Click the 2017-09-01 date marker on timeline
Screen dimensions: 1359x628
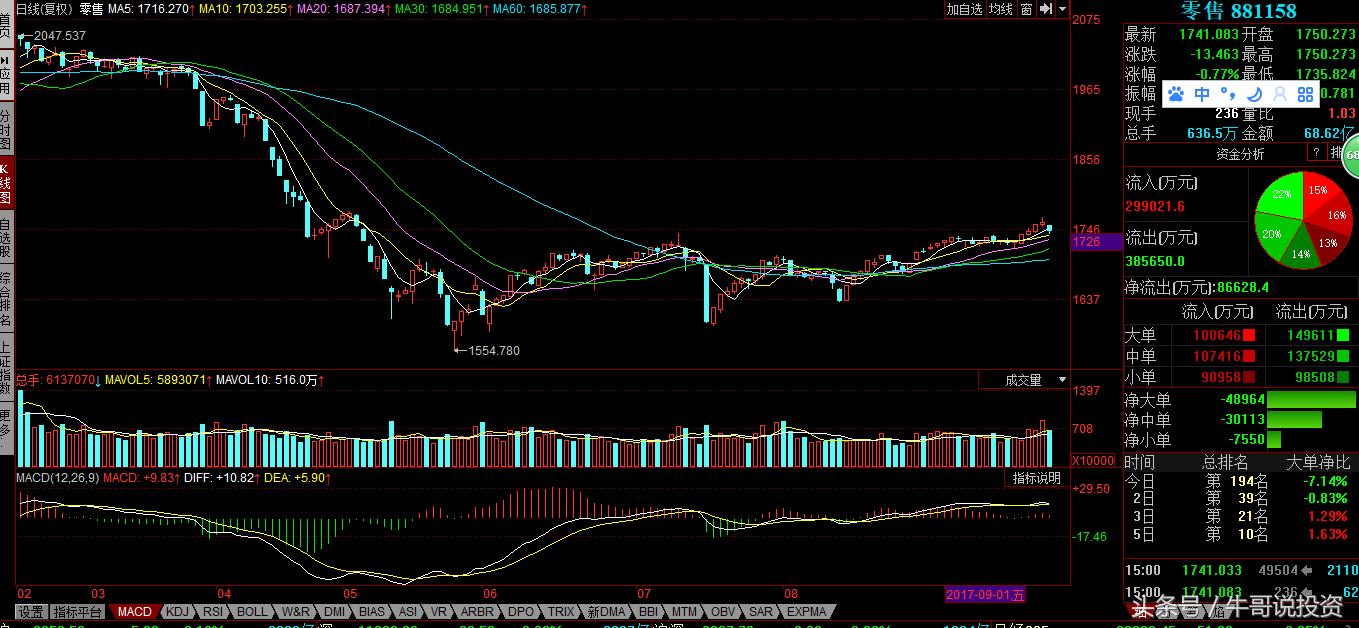986,594
